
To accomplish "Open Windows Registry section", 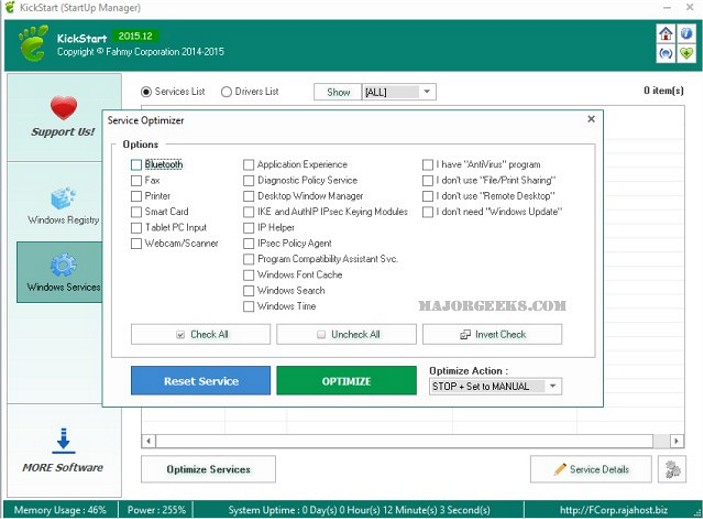I will coord(63,207).
